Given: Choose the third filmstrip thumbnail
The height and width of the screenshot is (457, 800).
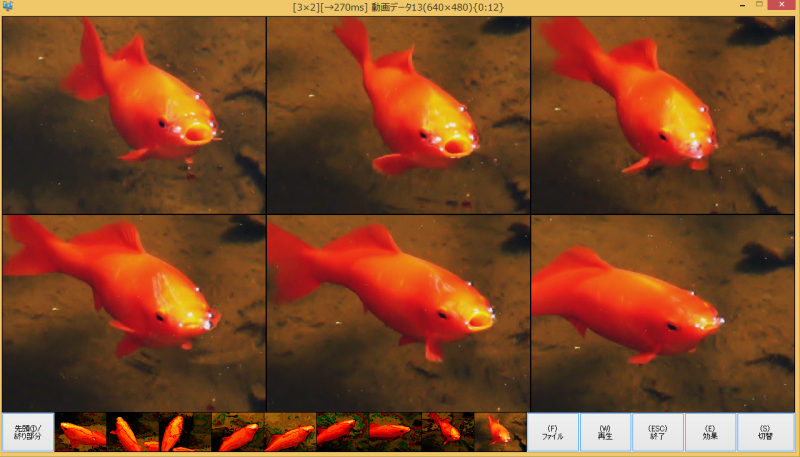Looking at the screenshot, I should pos(186,432).
